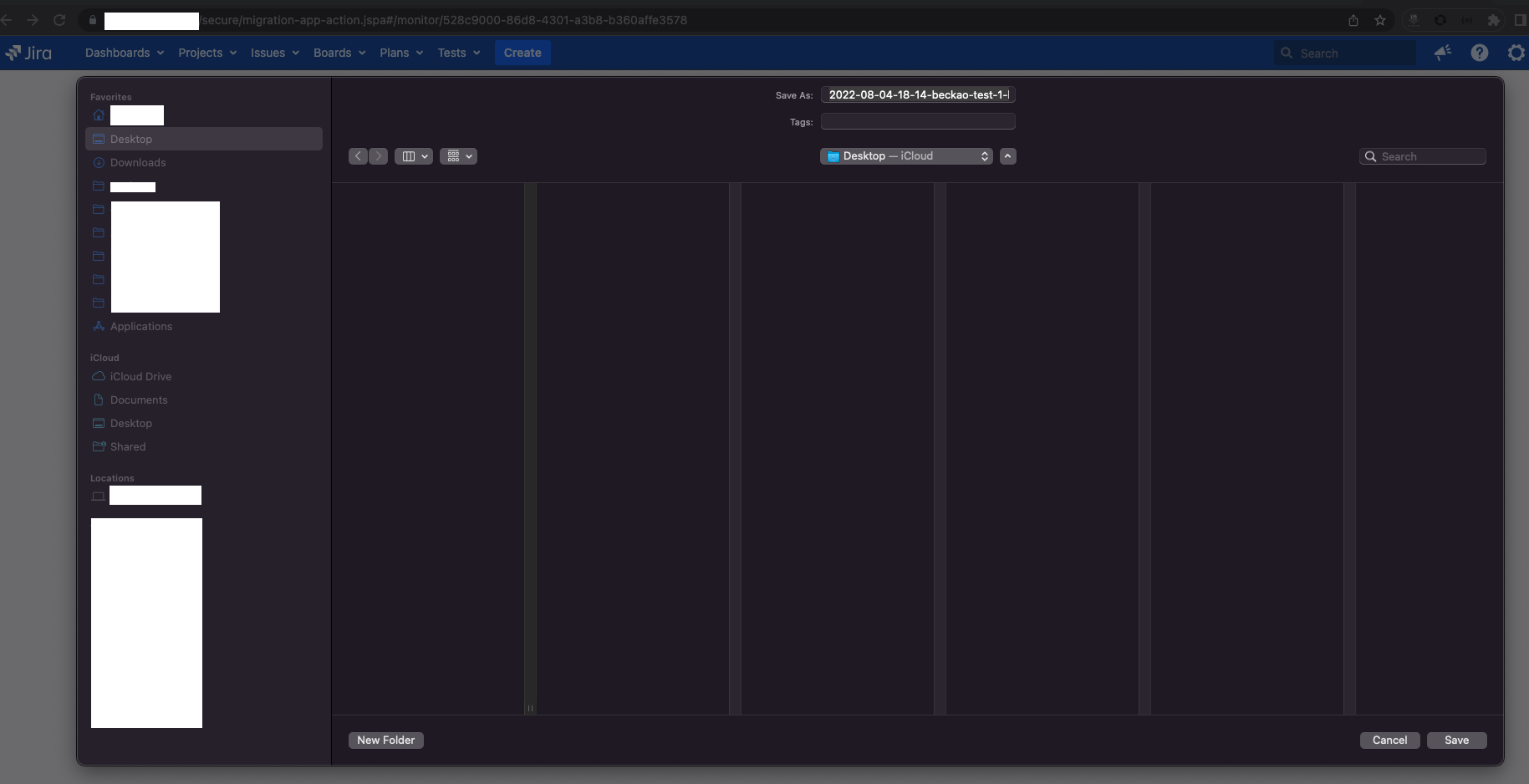The height and width of the screenshot is (784, 1529).
Task: Expand the Boards menu
Action: coord(339,53)
